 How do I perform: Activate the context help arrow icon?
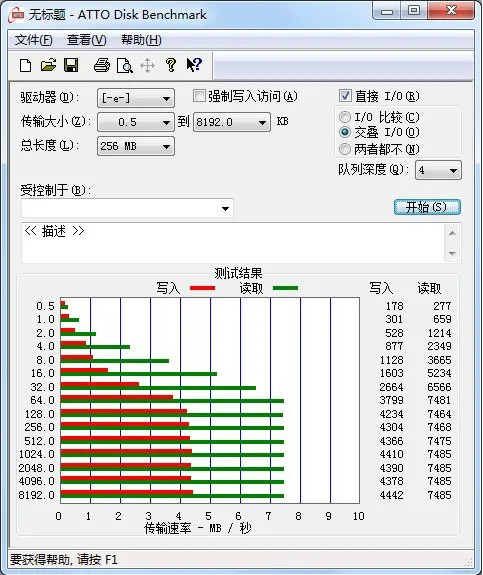(x=194, y=65)
